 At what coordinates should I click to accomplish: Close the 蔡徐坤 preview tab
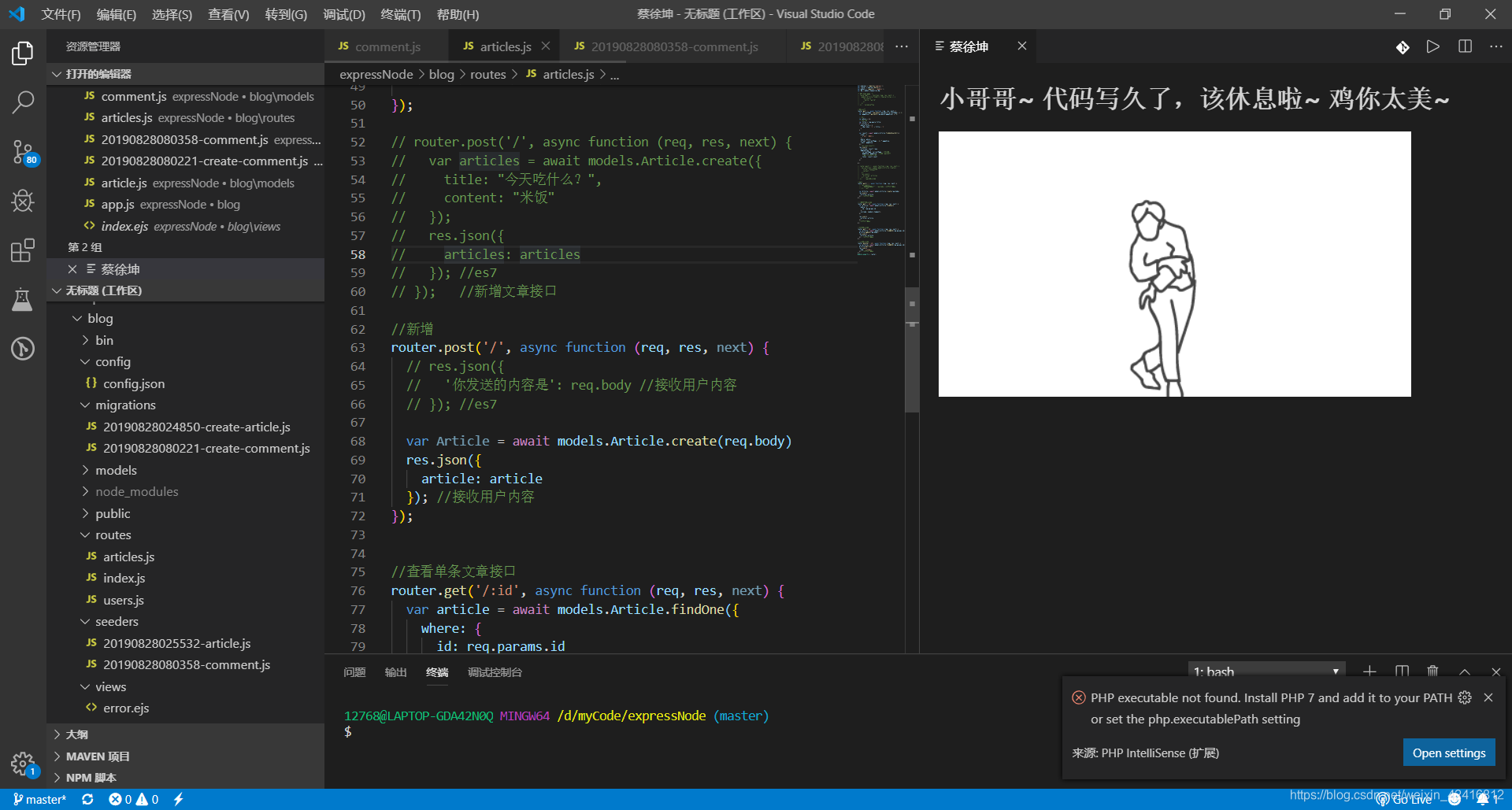click(1022, 46)
